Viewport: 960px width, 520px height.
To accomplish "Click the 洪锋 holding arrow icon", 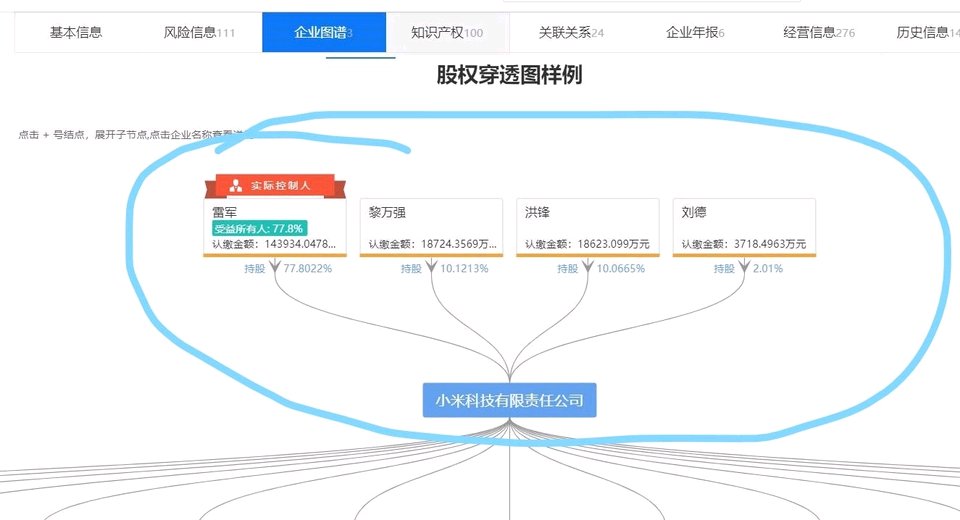I will point(588,266).
